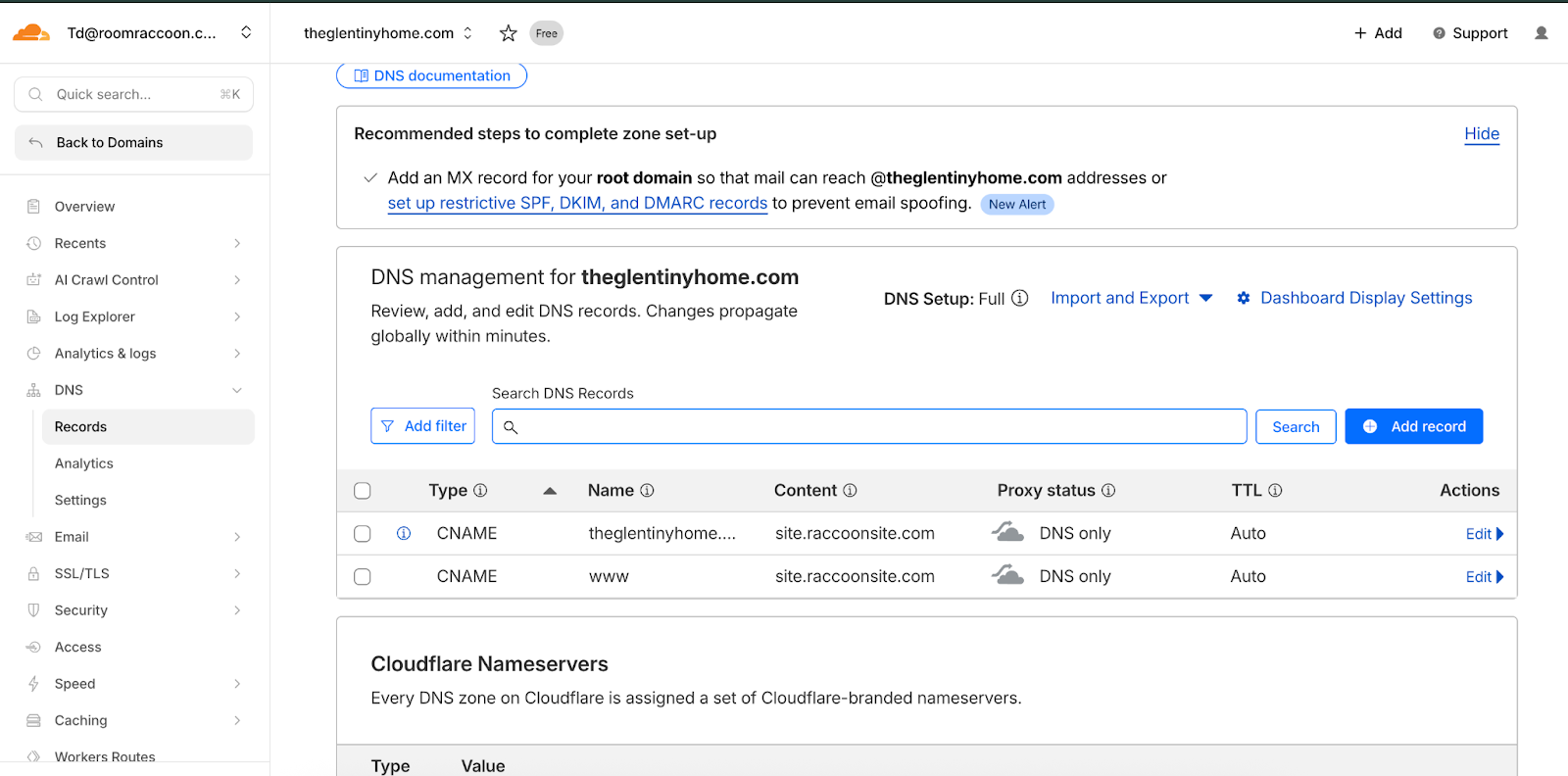
Task: Check the theglentinyhome CNAME record checkbox
Action: pyautogui.click(x=363, y=534)
